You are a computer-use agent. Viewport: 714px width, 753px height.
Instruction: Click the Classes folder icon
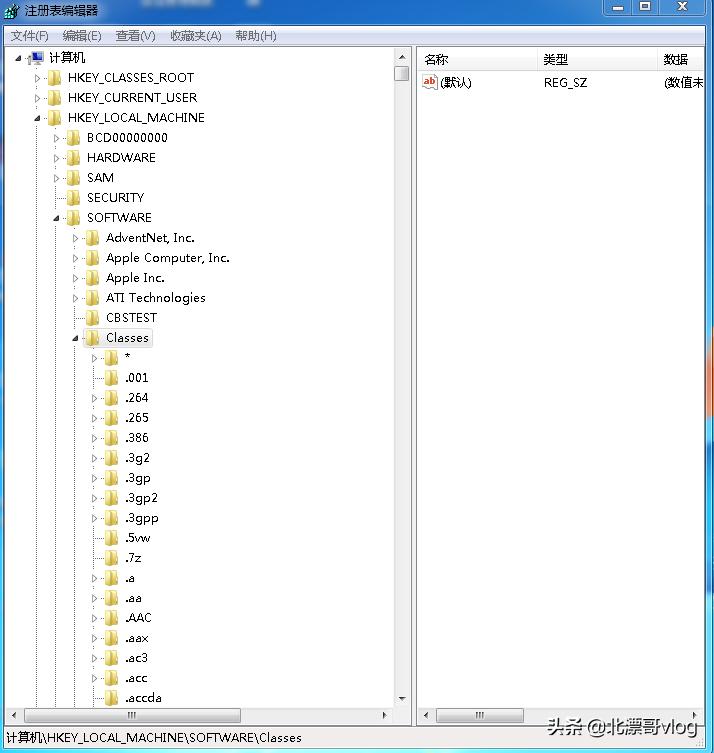pyautogui.click(x=93, y=338)
